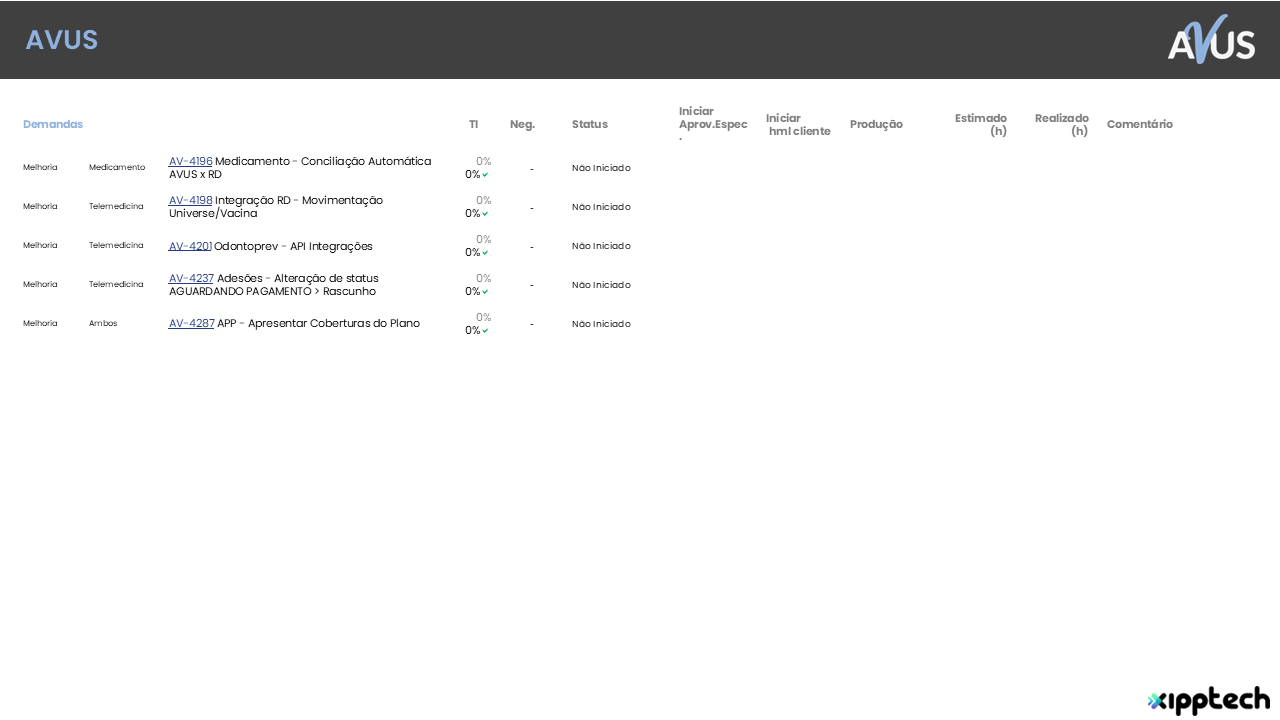Click the Demandas column header
1280x720 pixels.
coord(53,124)
